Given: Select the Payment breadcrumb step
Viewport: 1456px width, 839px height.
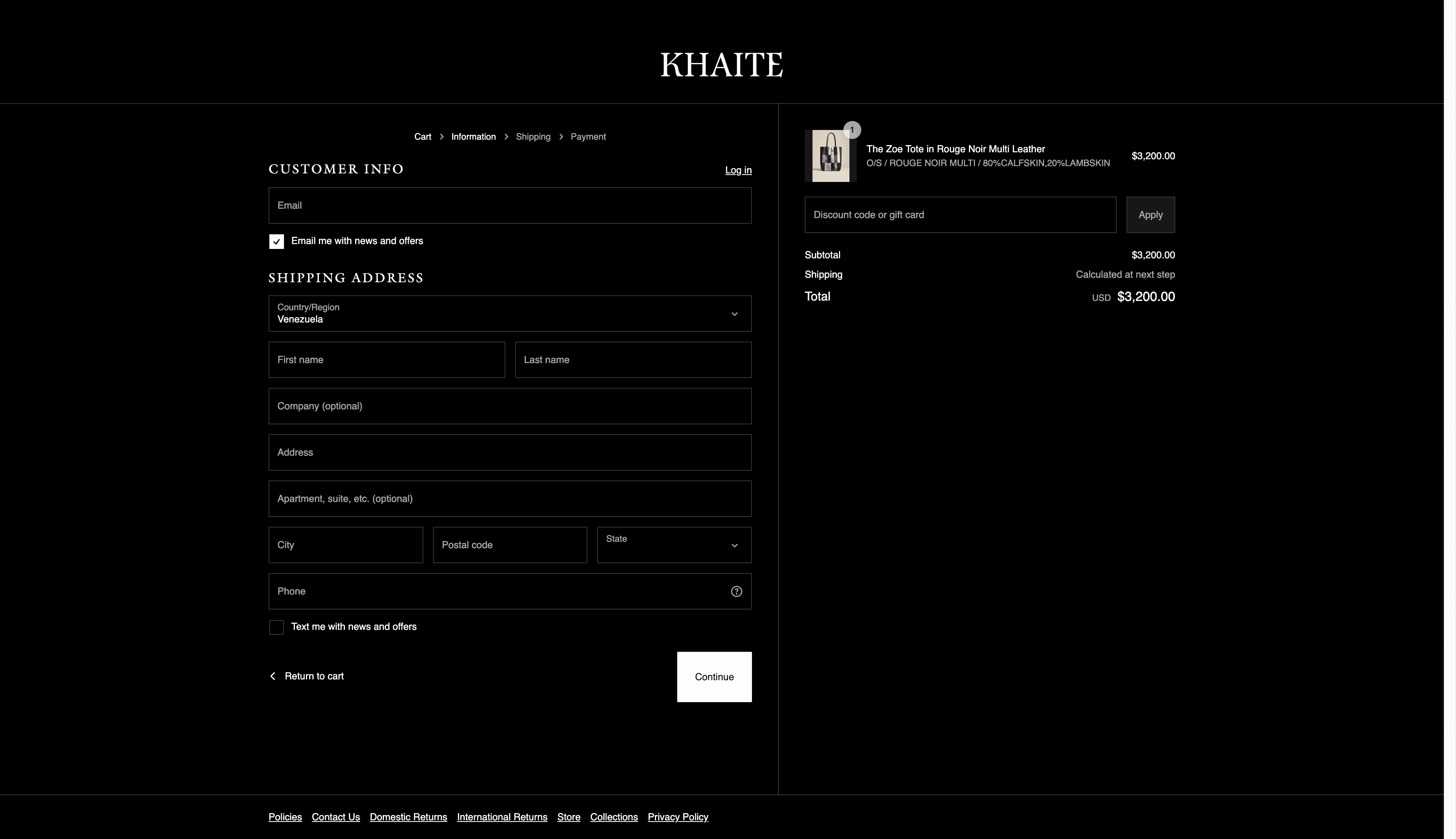Looking at the screenshot, I should 588,136.
